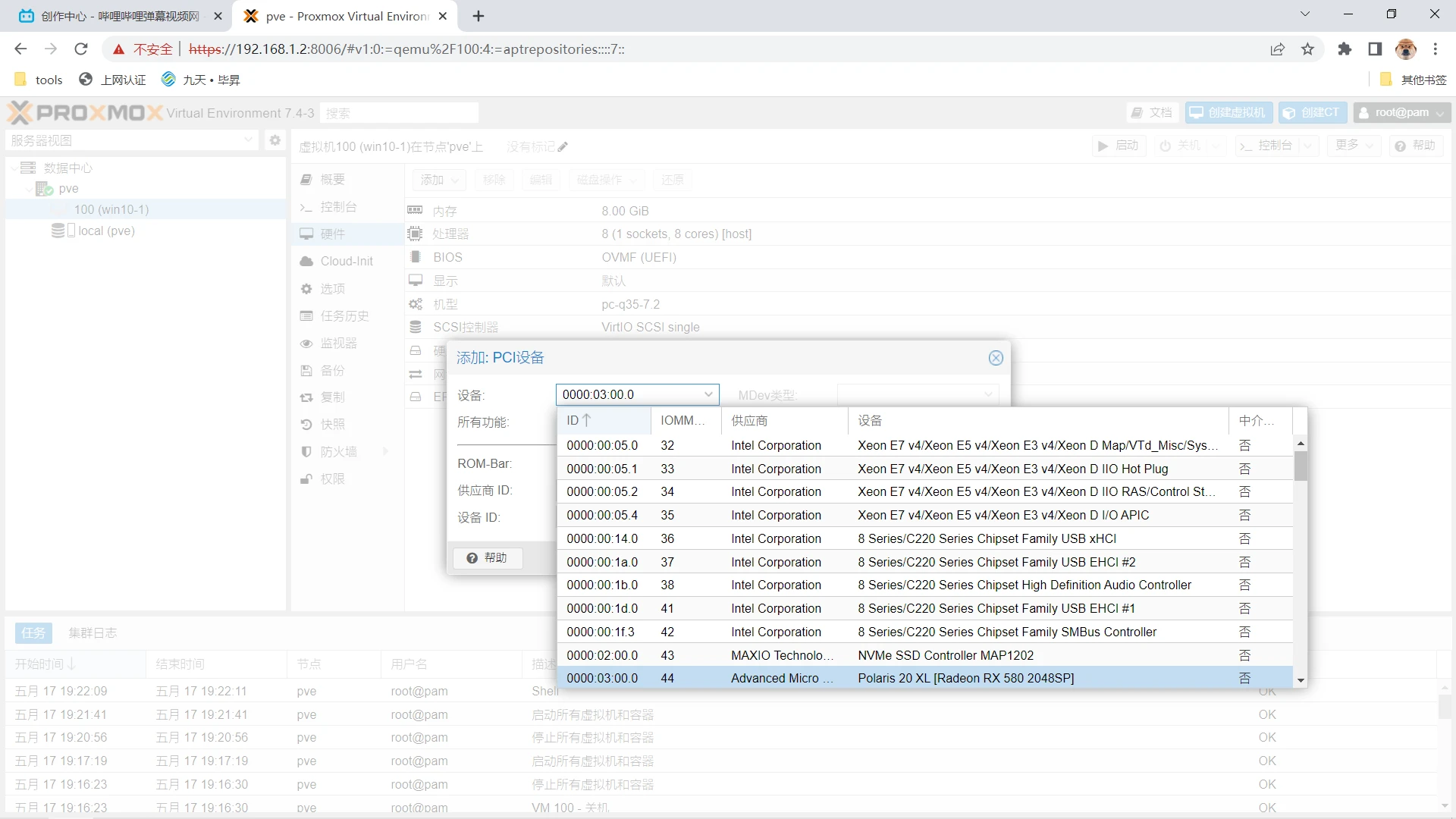This screenshot has height=819, width=1456.
Task: Bookmark this page with star icon
Action: [1307, 49]
